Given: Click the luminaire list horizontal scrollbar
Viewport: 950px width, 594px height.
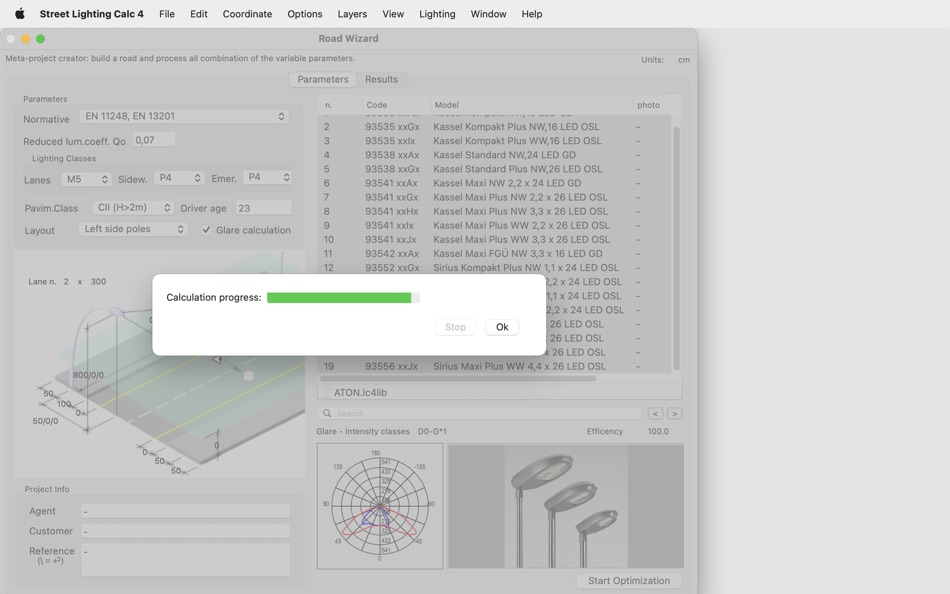Looking at the screenshot, I should 458,378.
